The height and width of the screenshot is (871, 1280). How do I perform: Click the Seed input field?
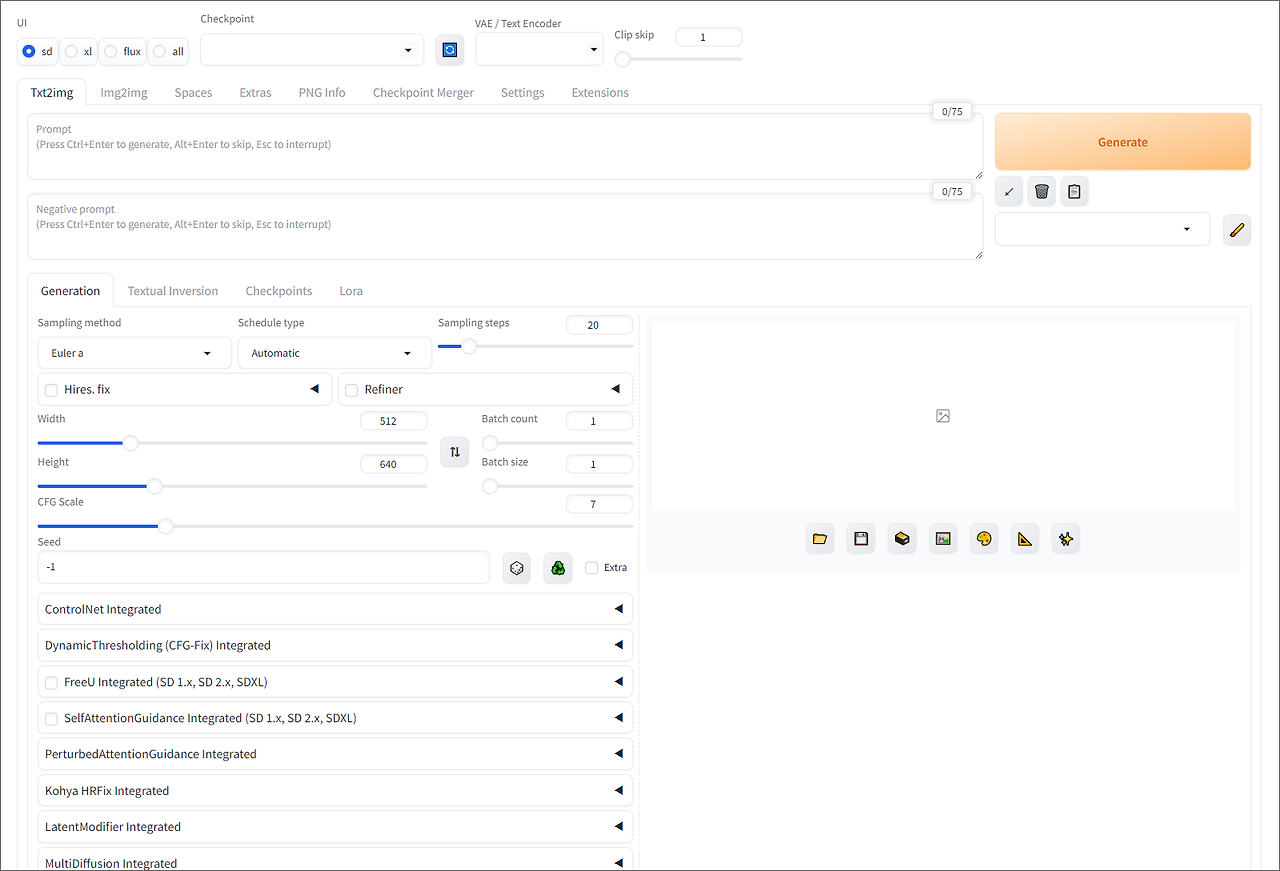click(x=264, y=567)
